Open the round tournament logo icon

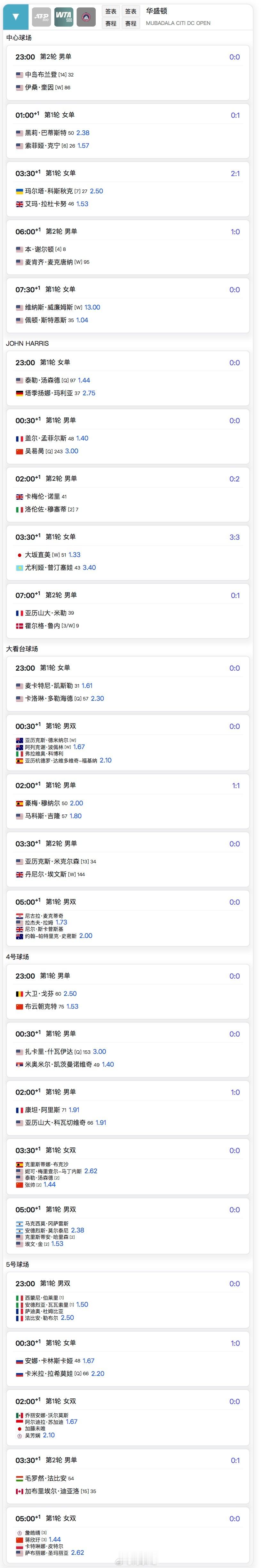(86, 17)
